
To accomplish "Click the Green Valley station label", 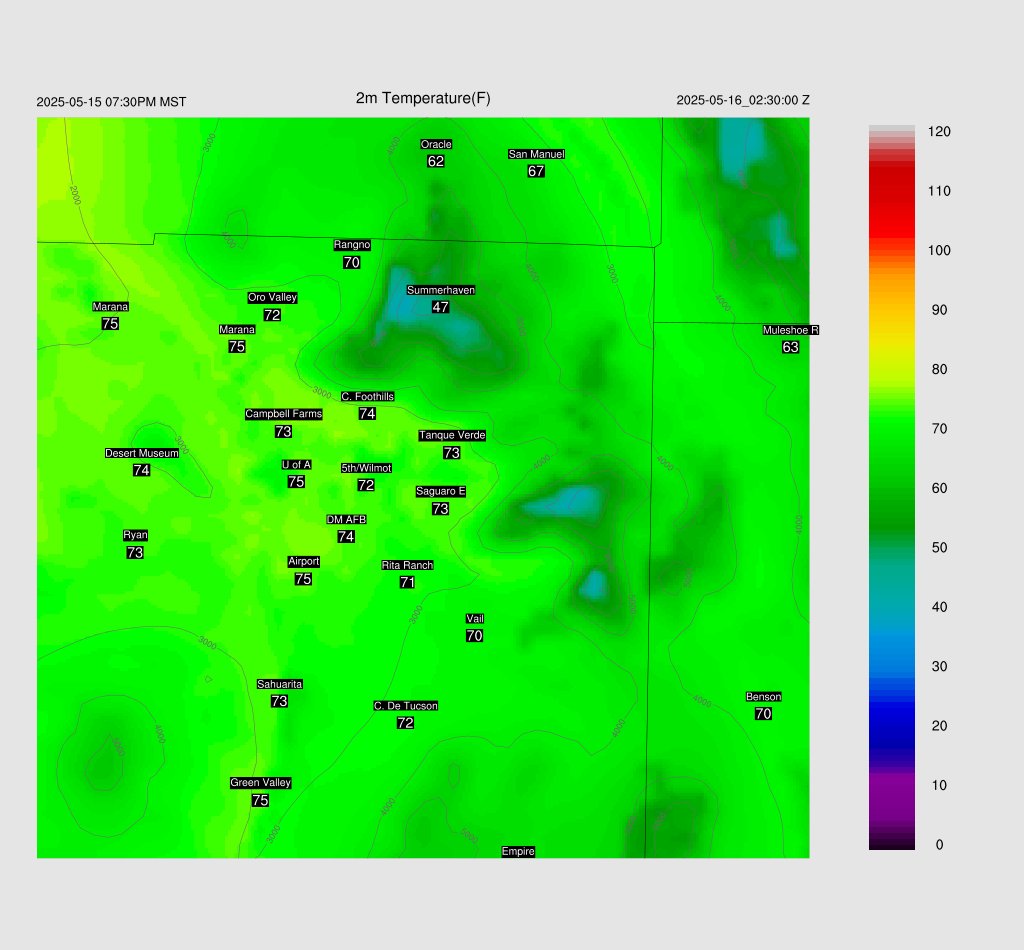I will click(x=261, y=783).
